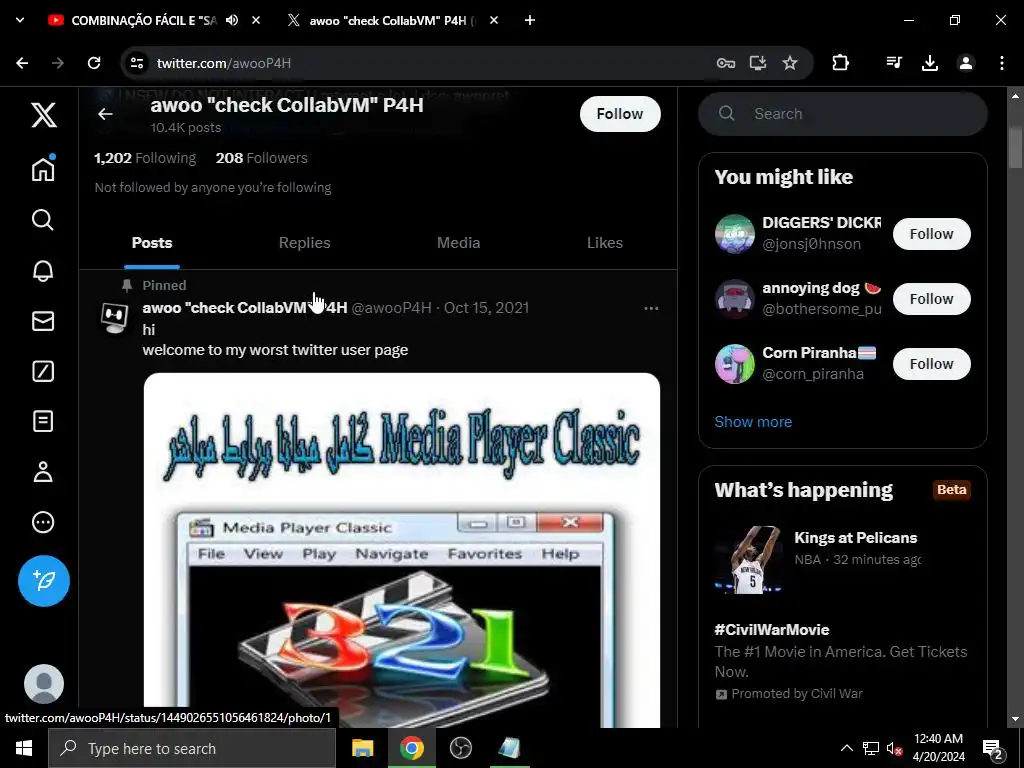Open Explore search in the sidebar
1024x768 pixels.
[43, 220]
